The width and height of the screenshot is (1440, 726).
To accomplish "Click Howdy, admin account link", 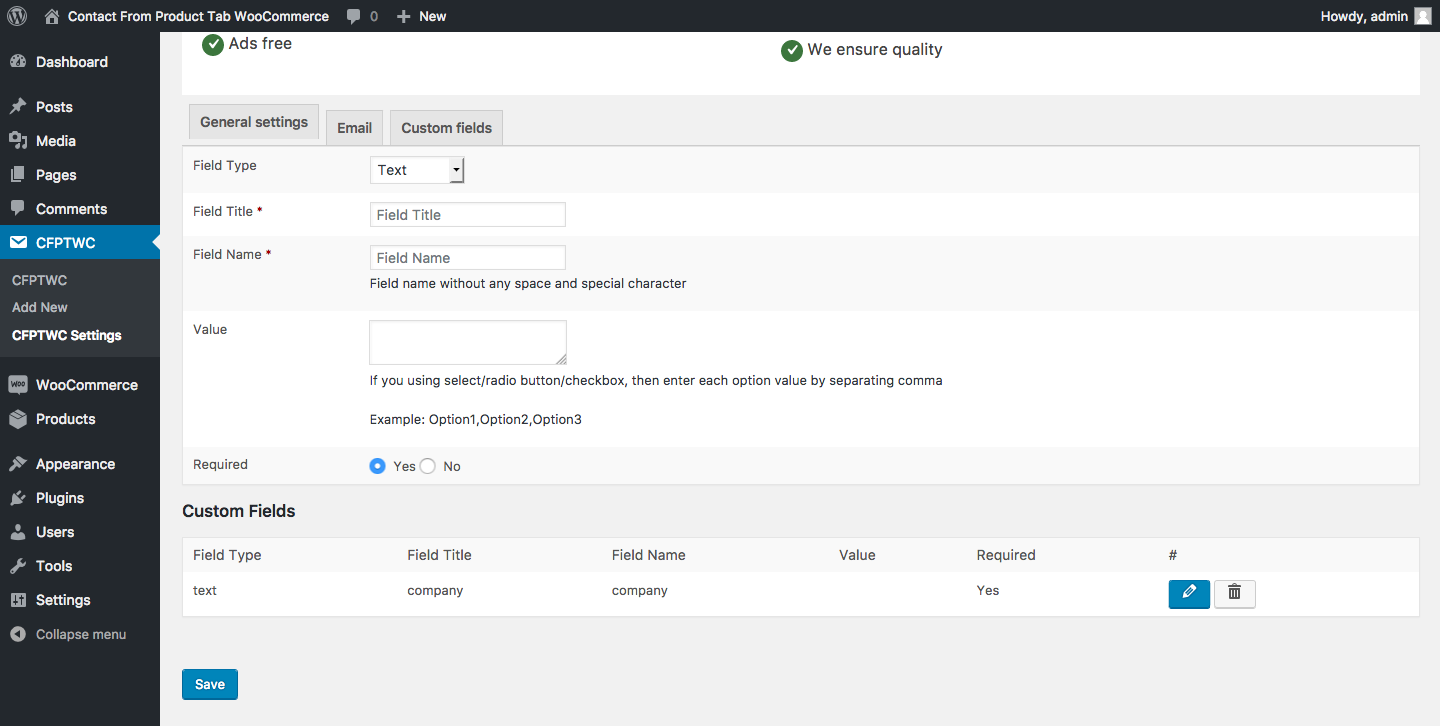I will (1364, 17).
